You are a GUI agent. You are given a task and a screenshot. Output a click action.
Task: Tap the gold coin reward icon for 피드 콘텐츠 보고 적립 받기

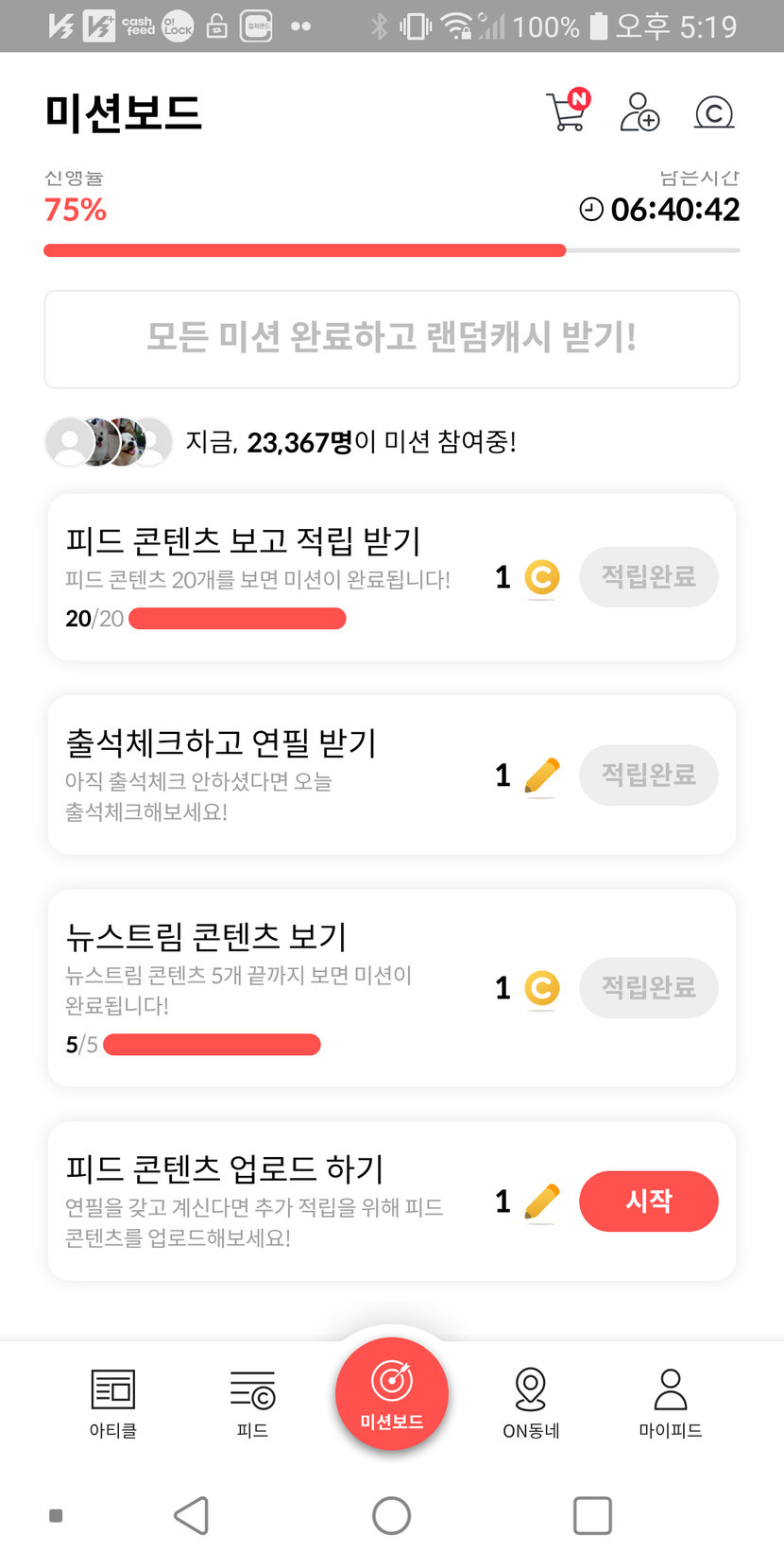point(541,577)
